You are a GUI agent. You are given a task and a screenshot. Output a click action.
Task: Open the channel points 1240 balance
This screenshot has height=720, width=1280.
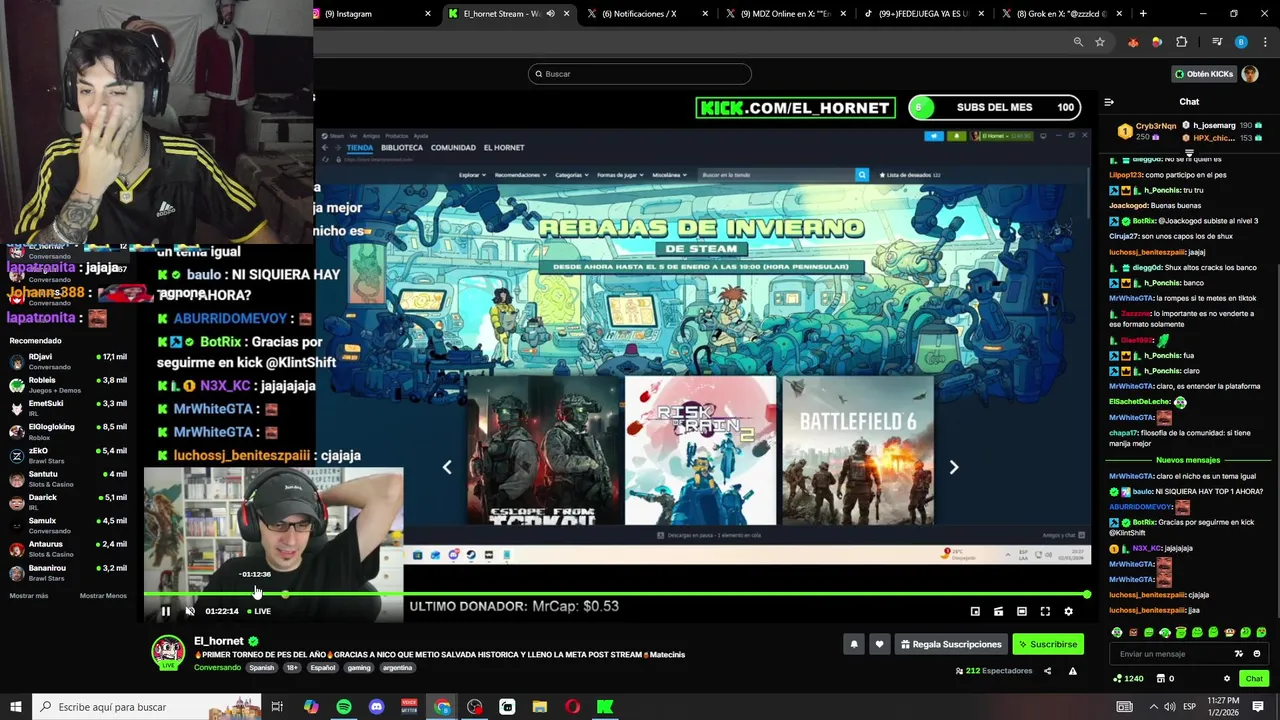click(1127, 679)
